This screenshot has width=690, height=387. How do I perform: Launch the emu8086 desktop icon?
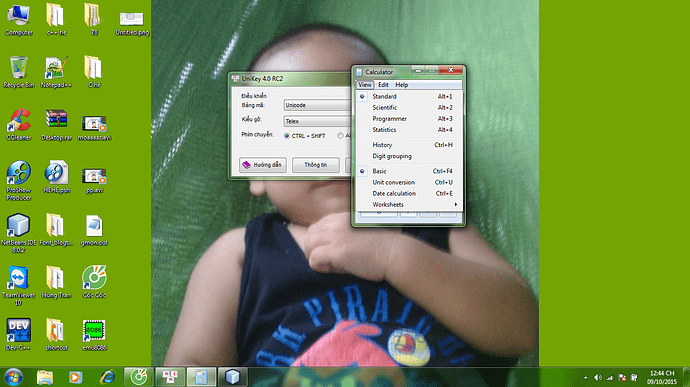[x=94, y=335]
